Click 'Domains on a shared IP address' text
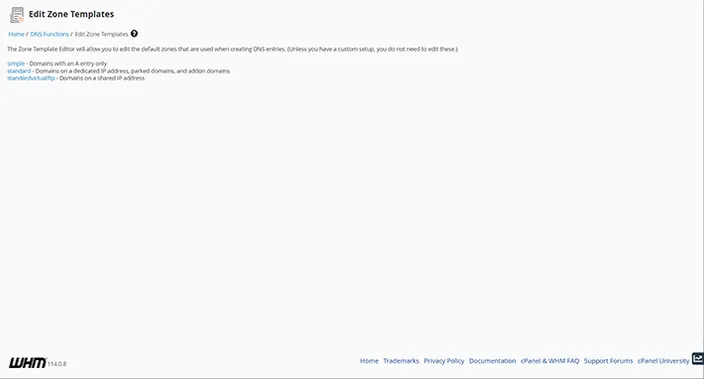Image resolution: width=704 pixels, height=379 pixels. tap(102, 78)
